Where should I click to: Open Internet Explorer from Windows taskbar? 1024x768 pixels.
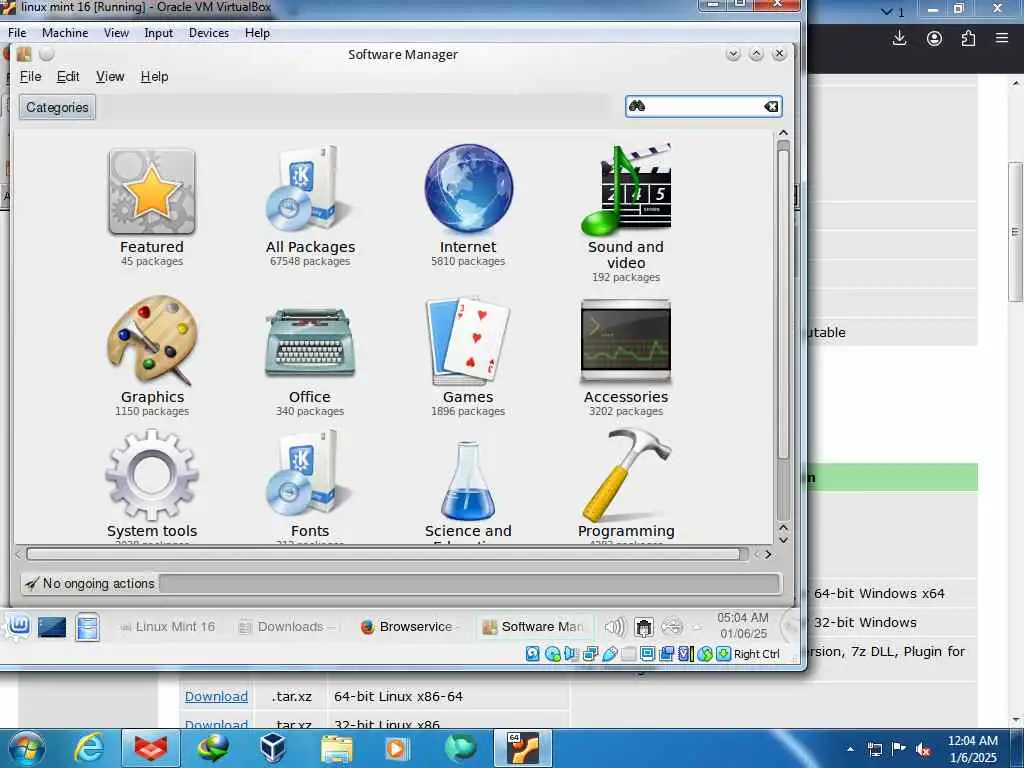(x=89, y=748)
